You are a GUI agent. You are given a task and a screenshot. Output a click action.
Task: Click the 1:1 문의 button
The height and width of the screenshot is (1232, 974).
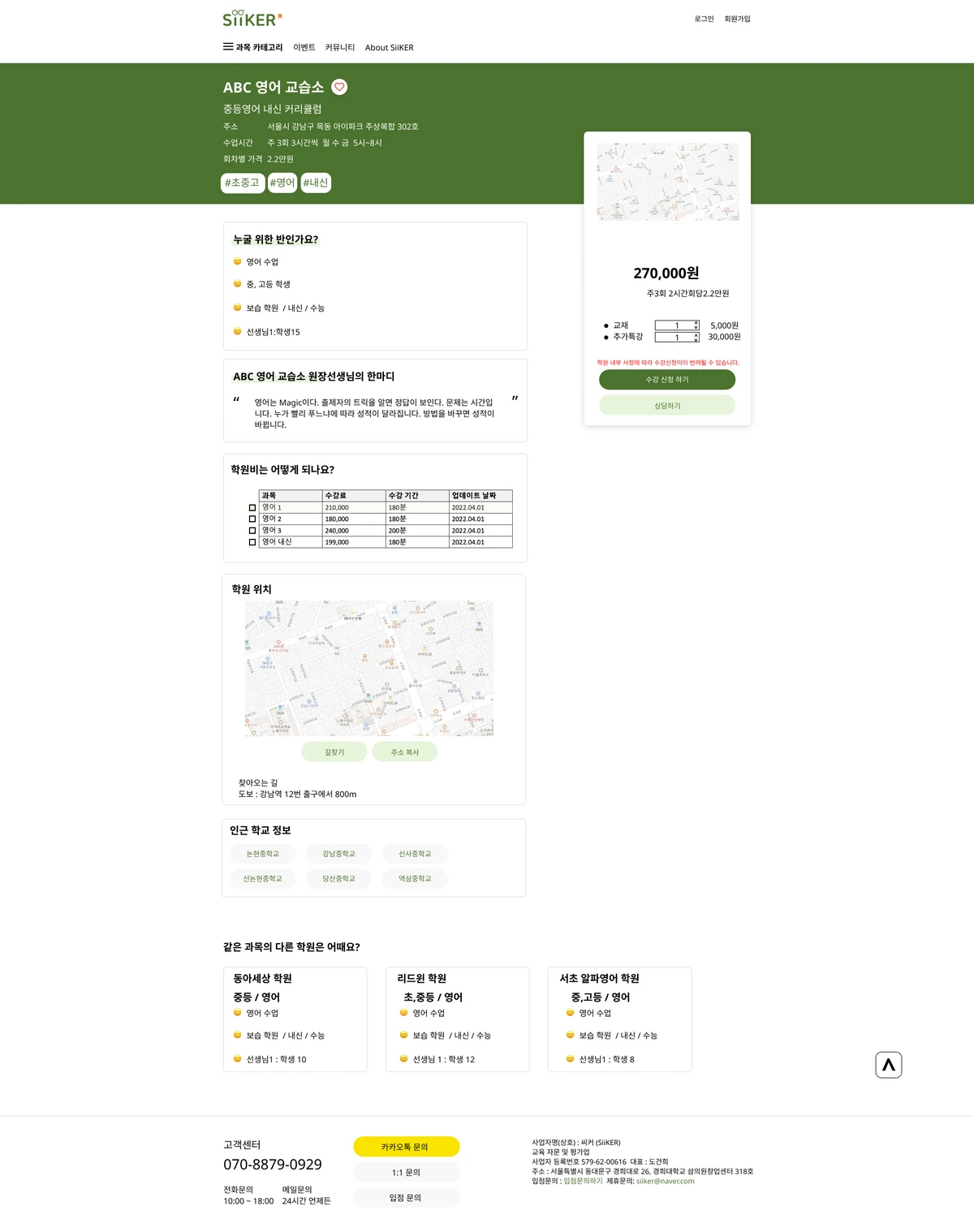pyautogui.click(x=407, y=1172)
